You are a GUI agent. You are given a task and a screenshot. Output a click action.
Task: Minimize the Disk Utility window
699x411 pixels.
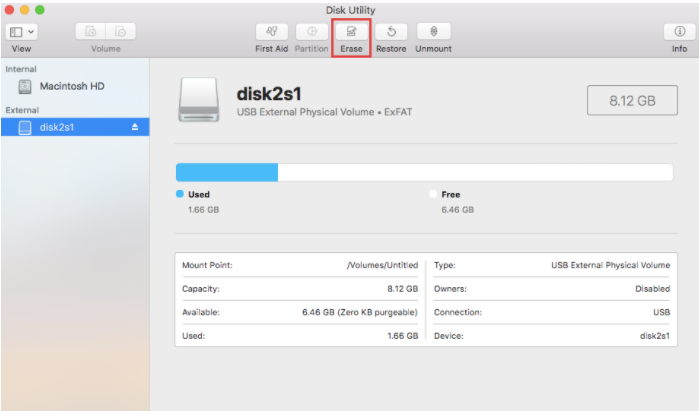tap(25, 10)
